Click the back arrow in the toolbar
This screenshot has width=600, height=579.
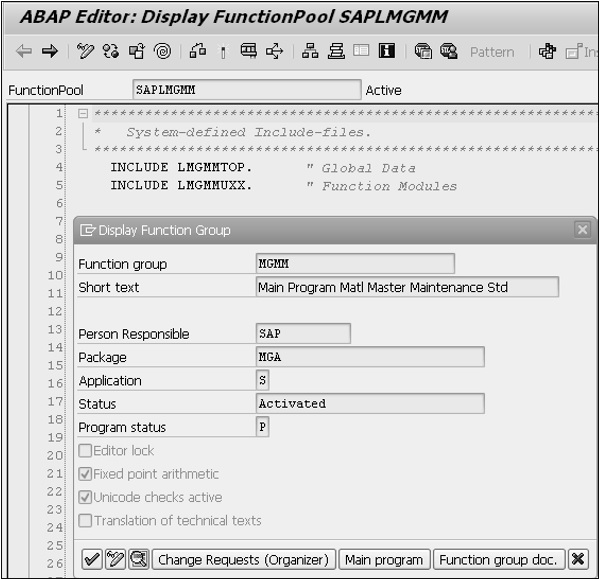pos(24,52)
